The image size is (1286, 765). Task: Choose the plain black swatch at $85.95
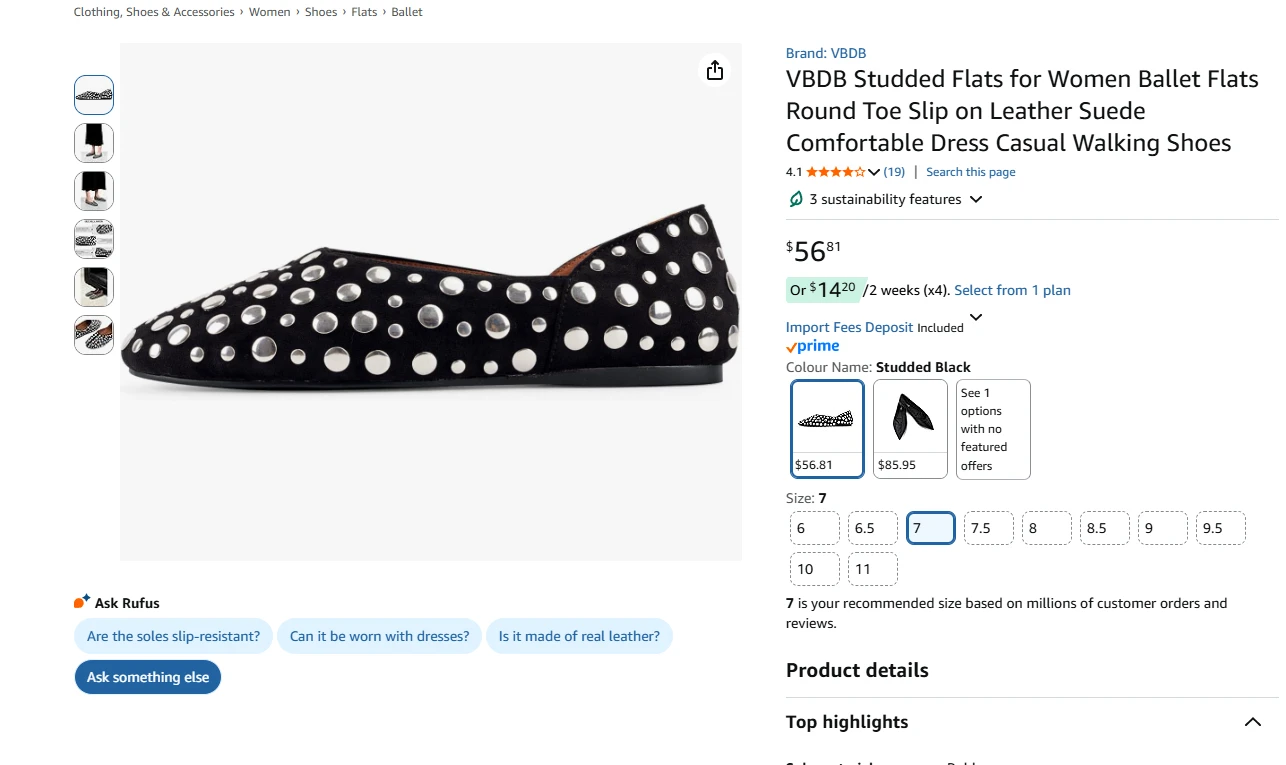(910, 429)
